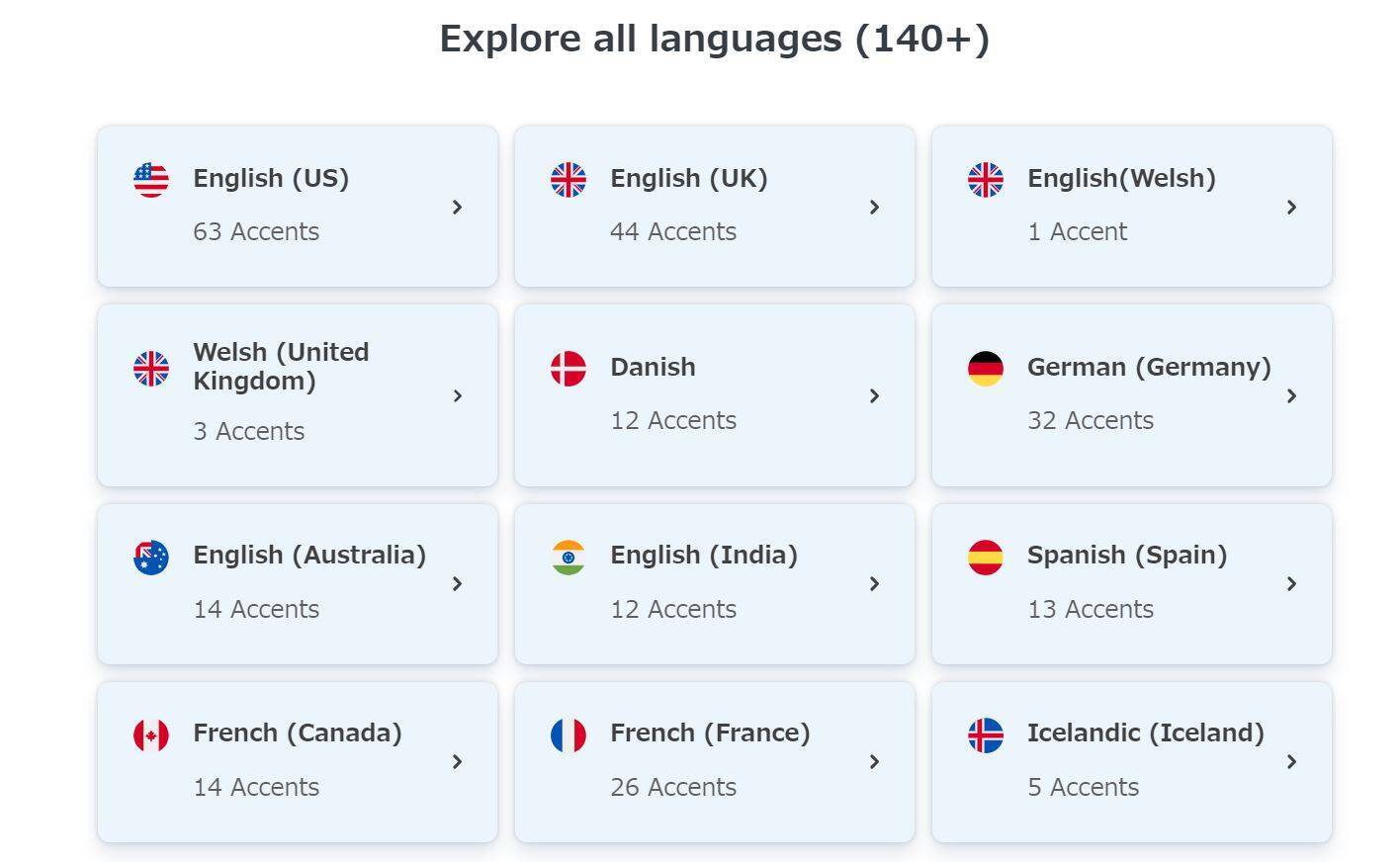The image size is (1400, 862).
Task: Expand French (Canada) chevron arrow
Action: [x=457, y=761]
